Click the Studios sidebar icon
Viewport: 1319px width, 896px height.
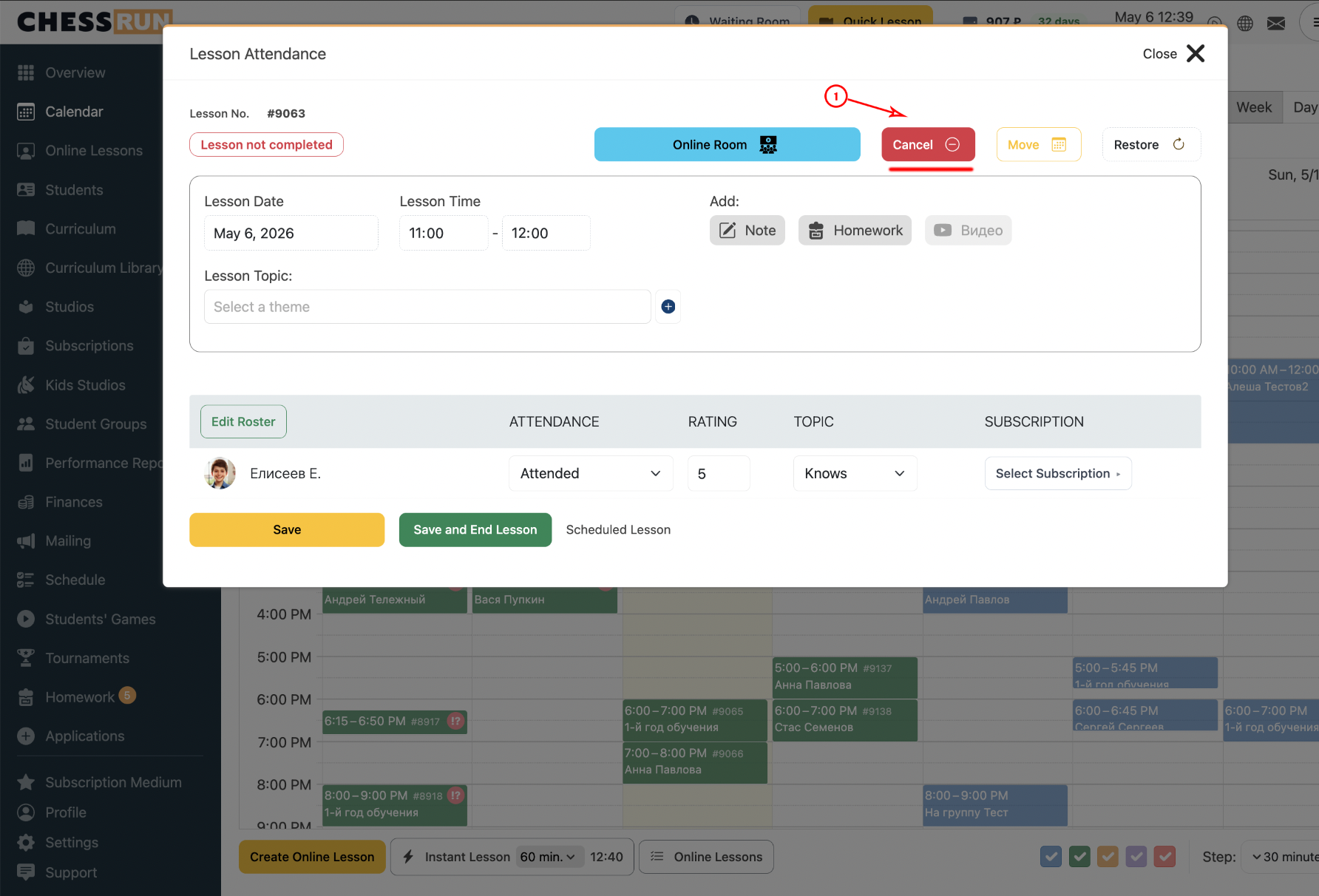pyautogui.click(x=26, y=307)
